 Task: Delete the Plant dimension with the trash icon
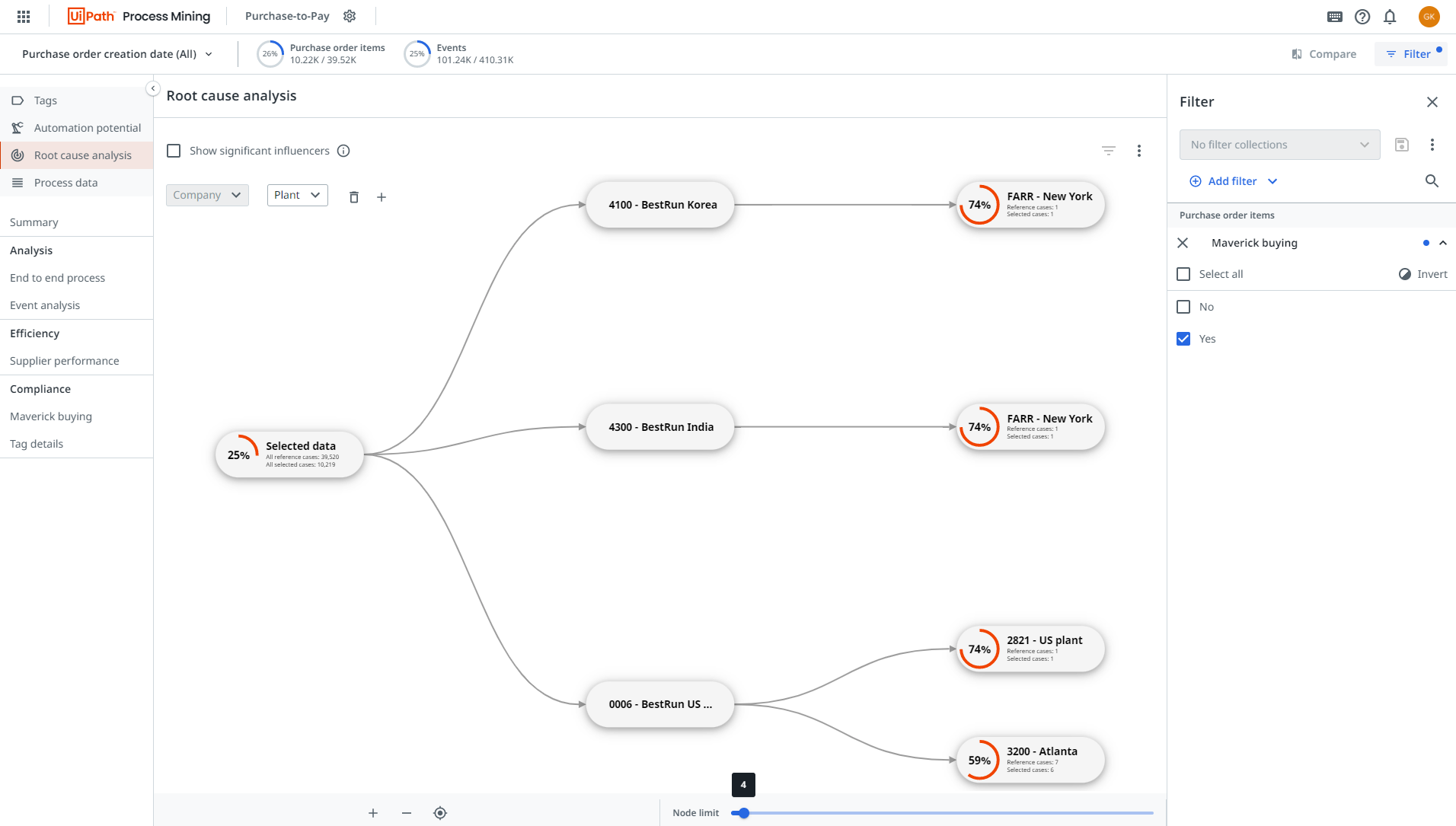(x=353, y=196)
